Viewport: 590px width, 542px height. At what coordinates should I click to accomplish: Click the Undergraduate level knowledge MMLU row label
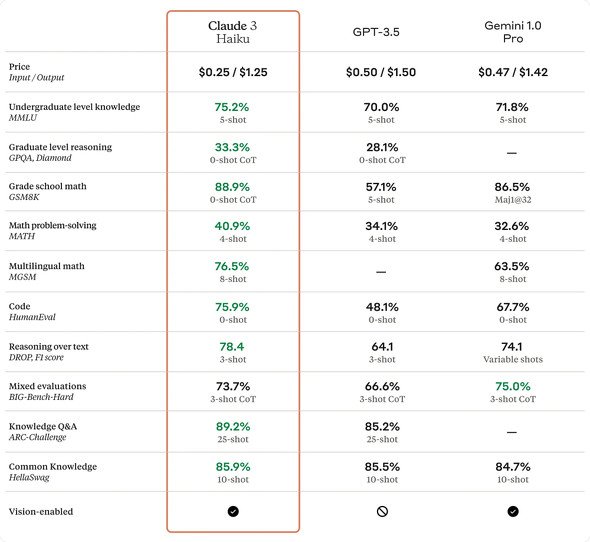[74, 112]
